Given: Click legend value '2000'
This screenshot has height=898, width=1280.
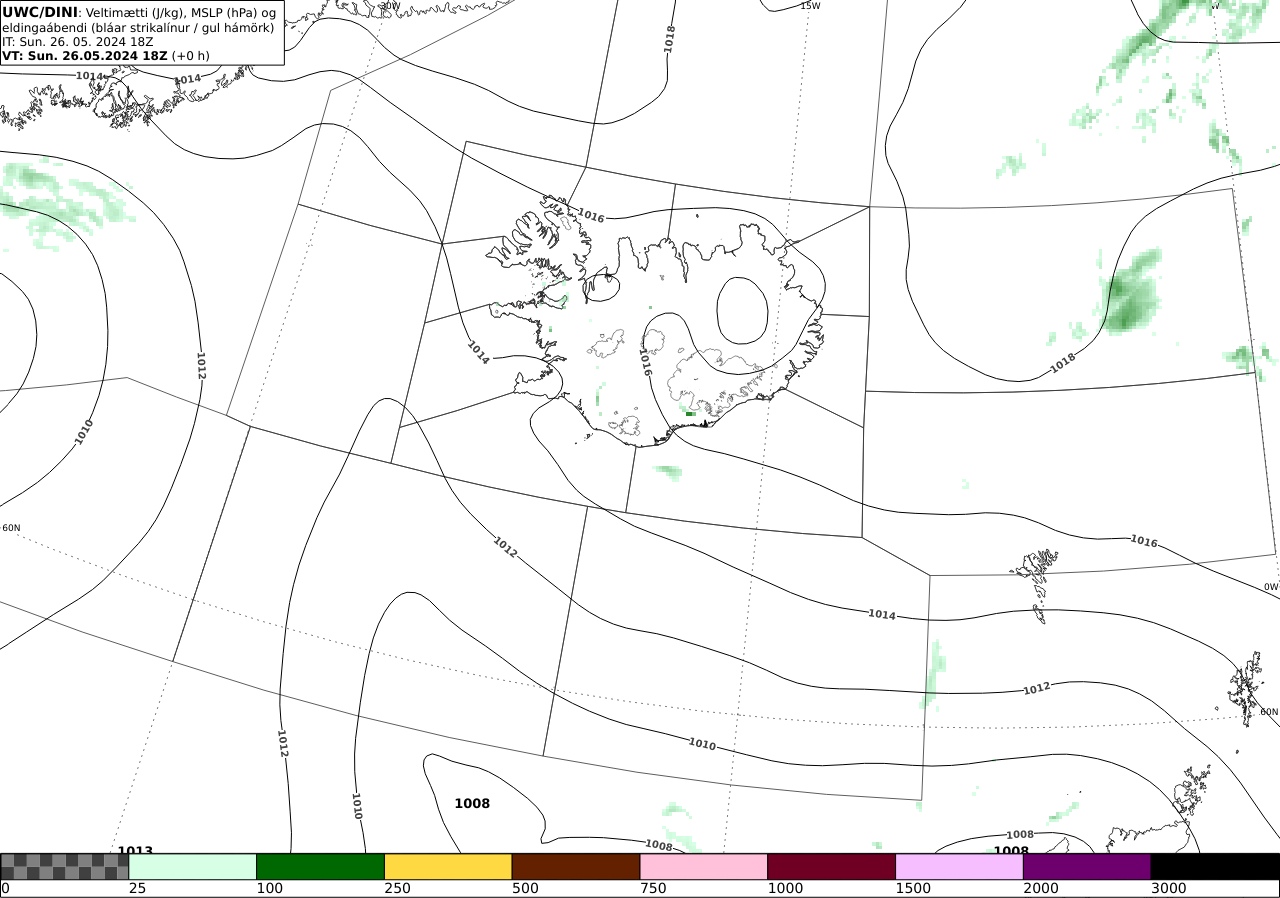Looking at the screenshot, I should coord(1041,888).
